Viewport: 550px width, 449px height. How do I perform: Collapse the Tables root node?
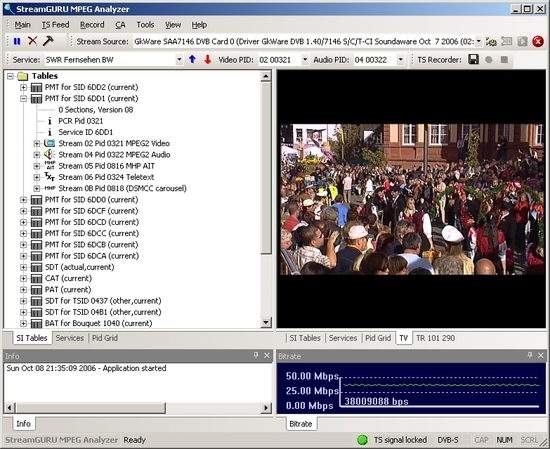[10, 76]
